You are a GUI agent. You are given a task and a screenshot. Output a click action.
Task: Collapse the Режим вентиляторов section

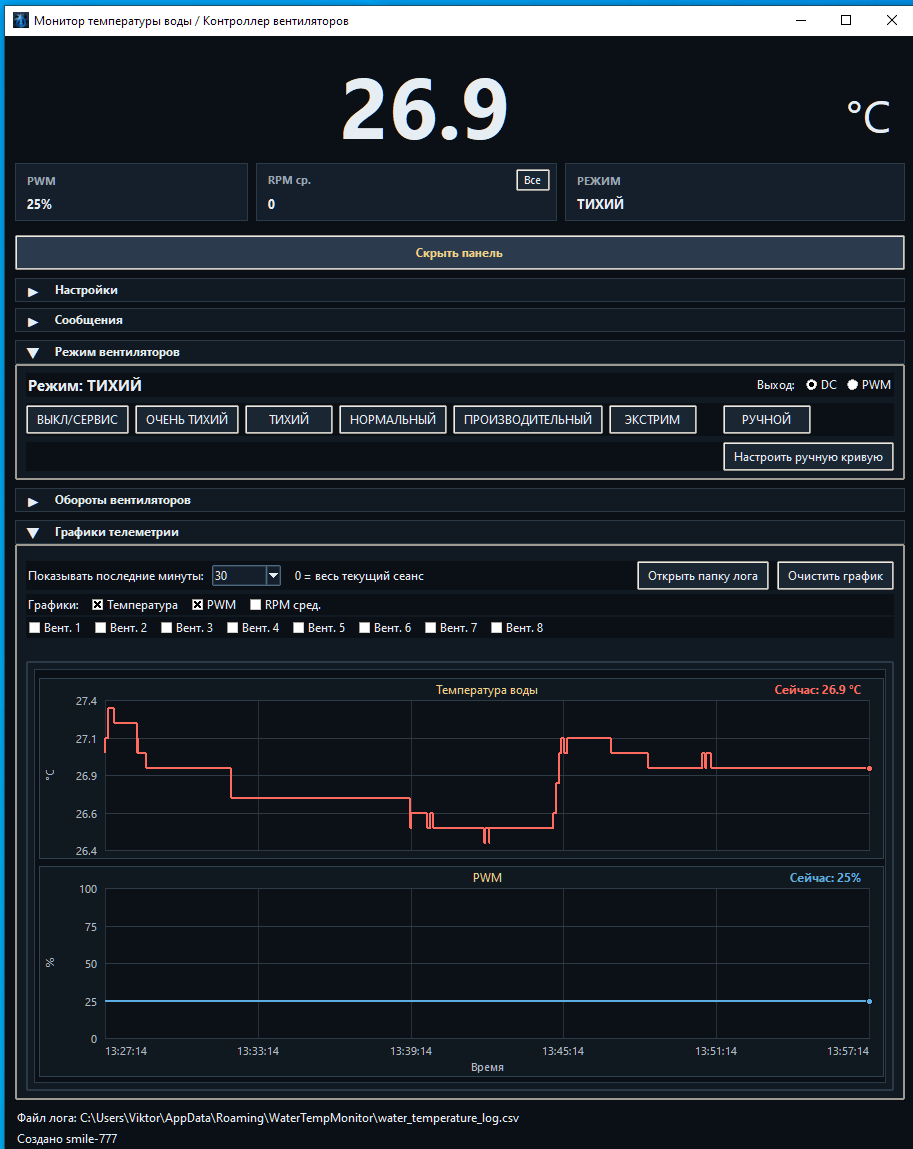tap(459, 352)
